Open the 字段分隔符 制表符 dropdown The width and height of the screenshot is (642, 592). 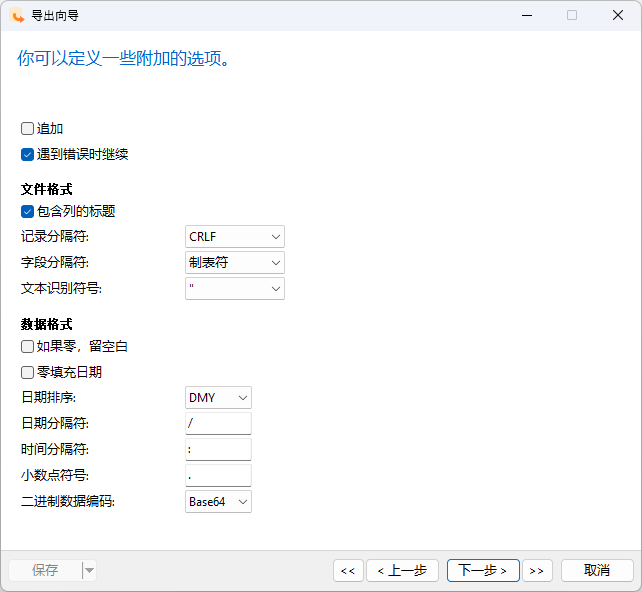click(x=235, y=262)
